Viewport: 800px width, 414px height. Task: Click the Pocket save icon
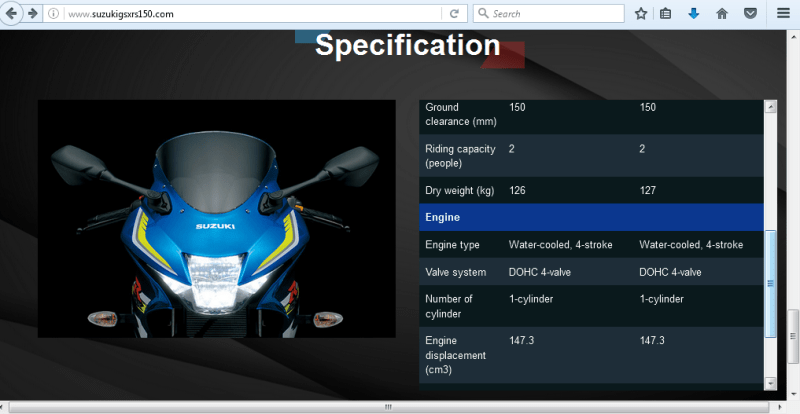coord(749,14)
